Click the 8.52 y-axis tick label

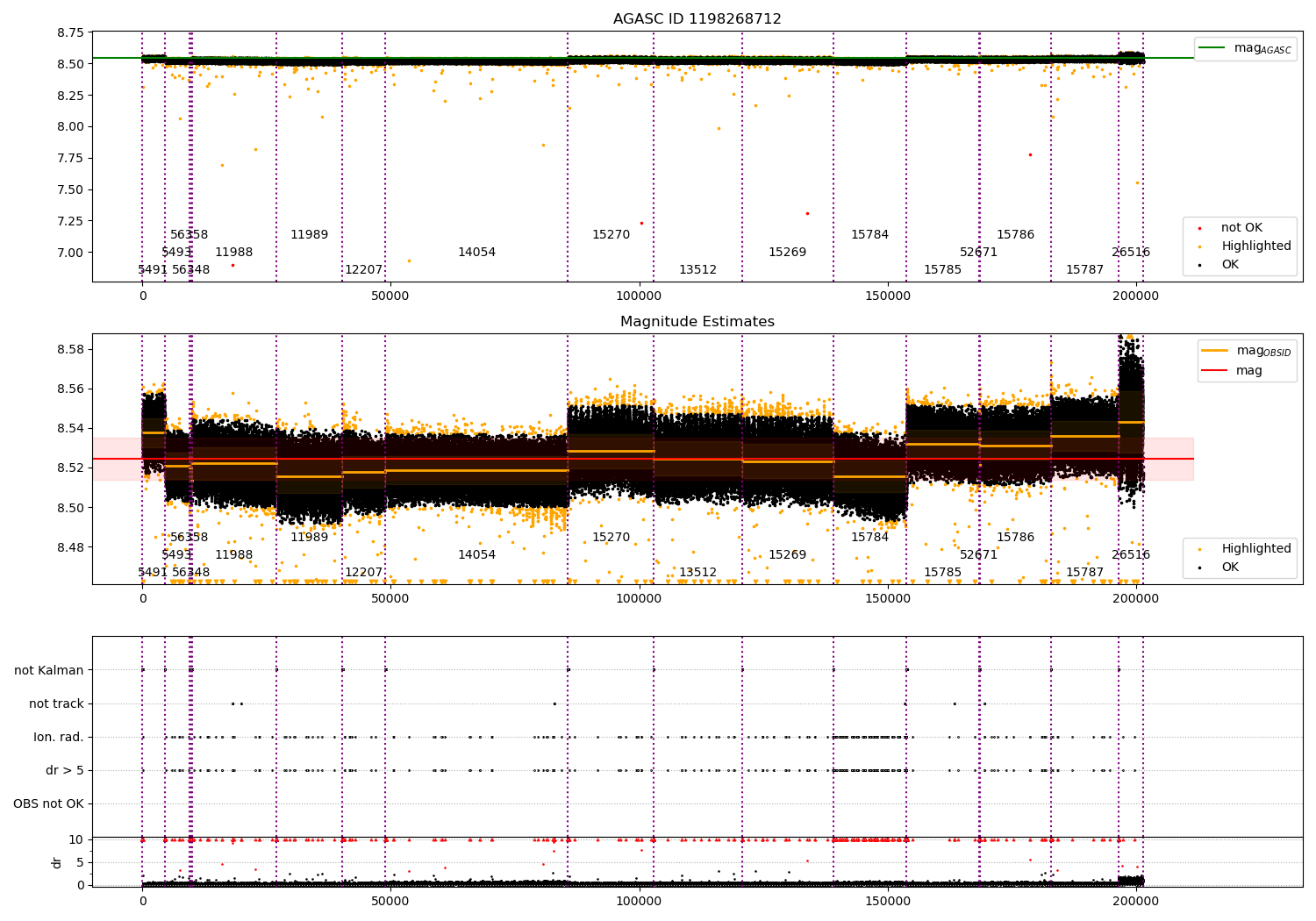coord(70,468)
